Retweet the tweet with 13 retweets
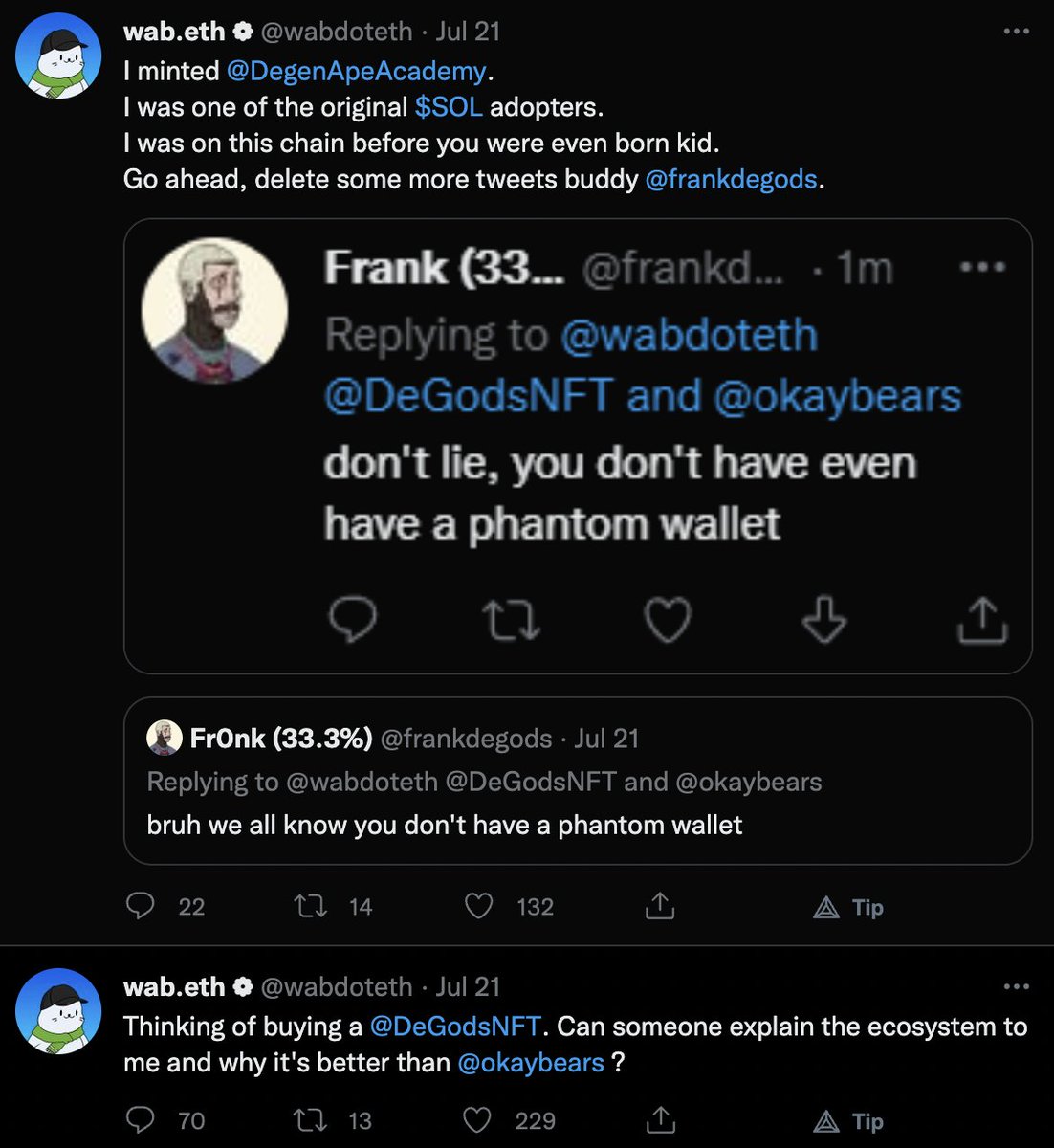 coord(309,1120)
